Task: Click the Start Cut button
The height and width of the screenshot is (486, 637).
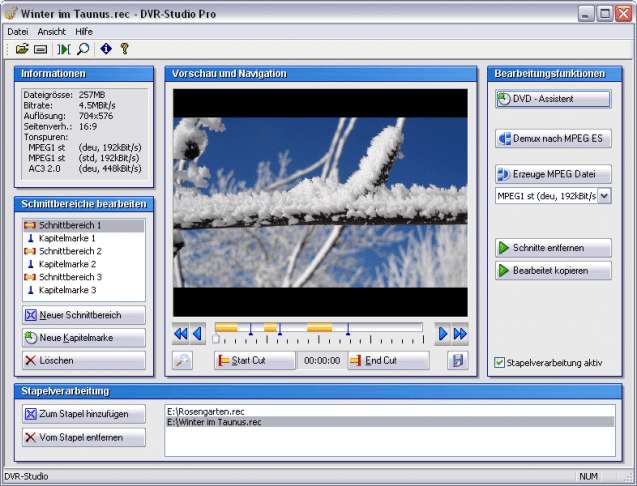Action: click(x=255, y=360)
